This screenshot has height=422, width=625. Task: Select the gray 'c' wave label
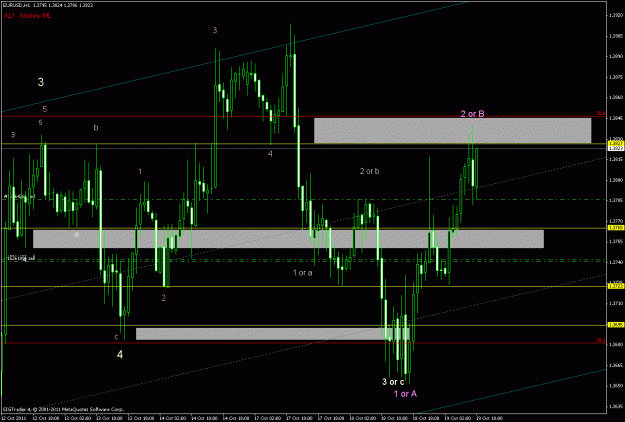point(116,337)
